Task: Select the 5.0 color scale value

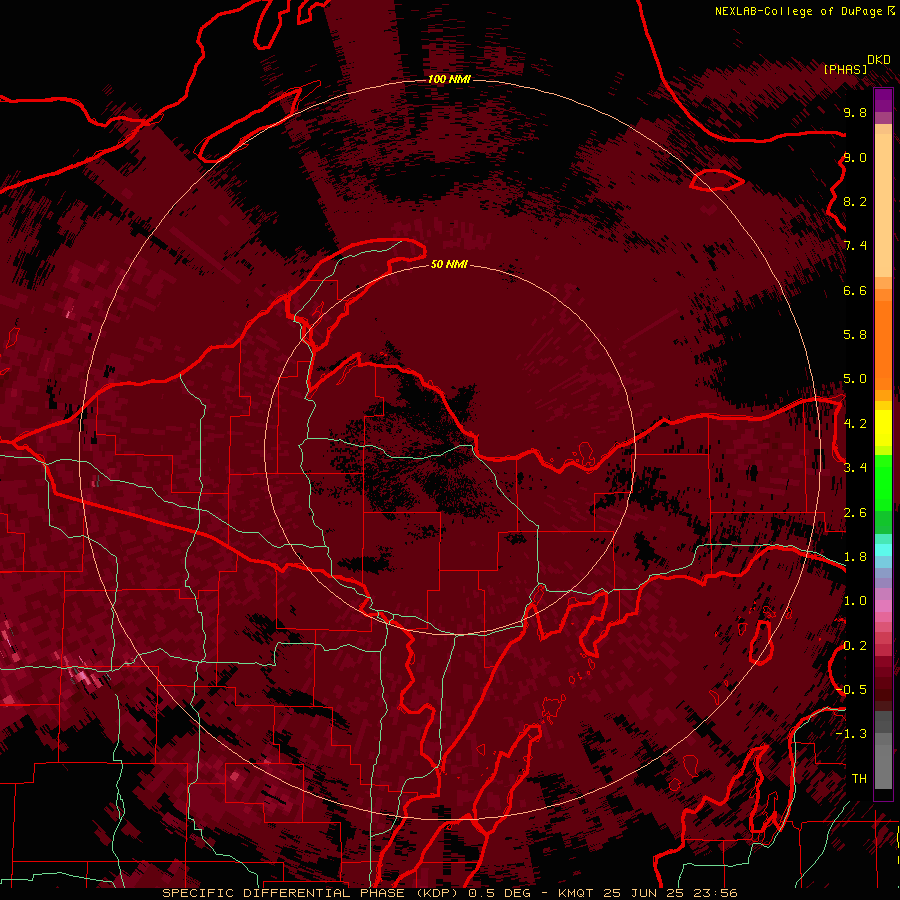Action: click(855, 379)
